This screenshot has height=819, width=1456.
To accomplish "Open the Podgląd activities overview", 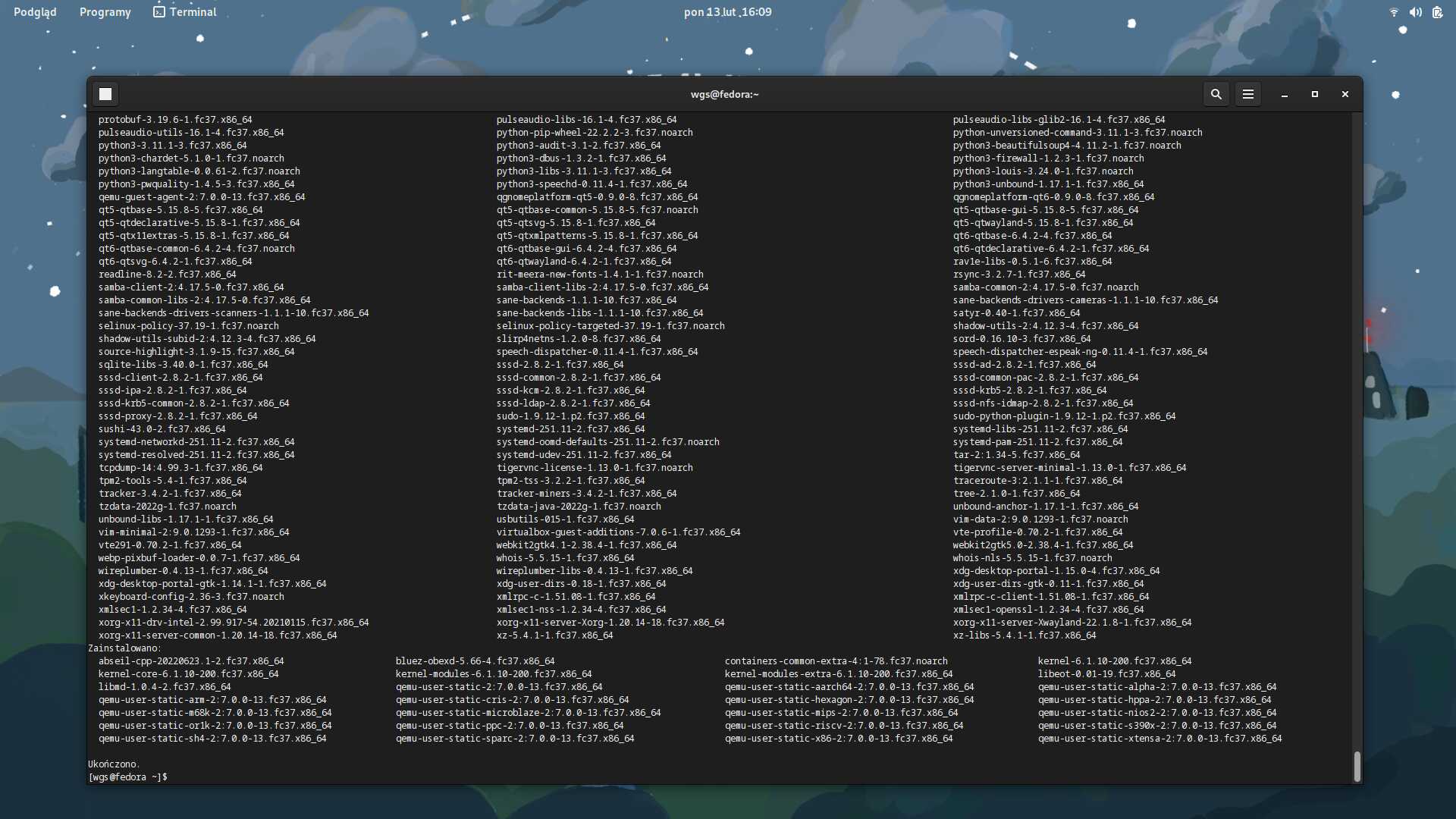I will pyautogui.click(x=35, y=12).
